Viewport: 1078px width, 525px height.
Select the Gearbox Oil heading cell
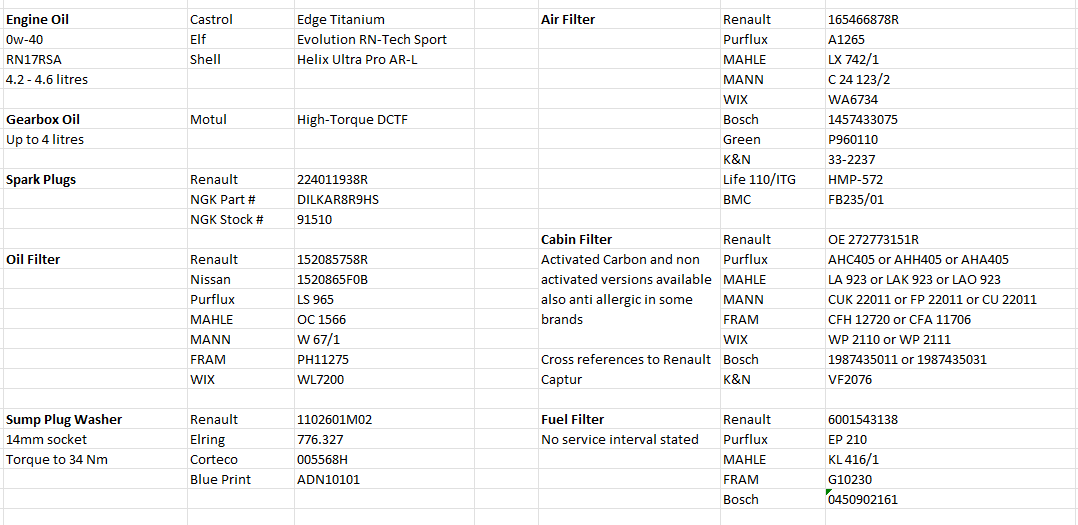(43, 119)
